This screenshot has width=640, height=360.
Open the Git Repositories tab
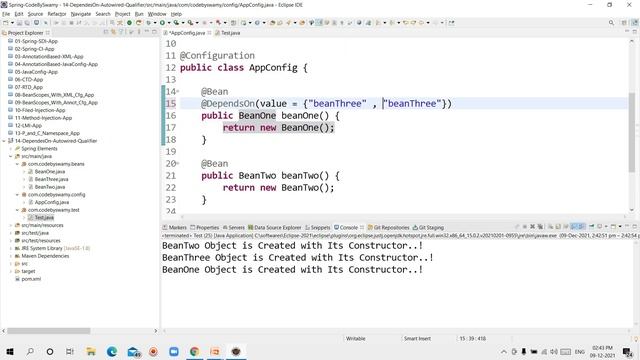pyautogui.click(x=389, y=227)
